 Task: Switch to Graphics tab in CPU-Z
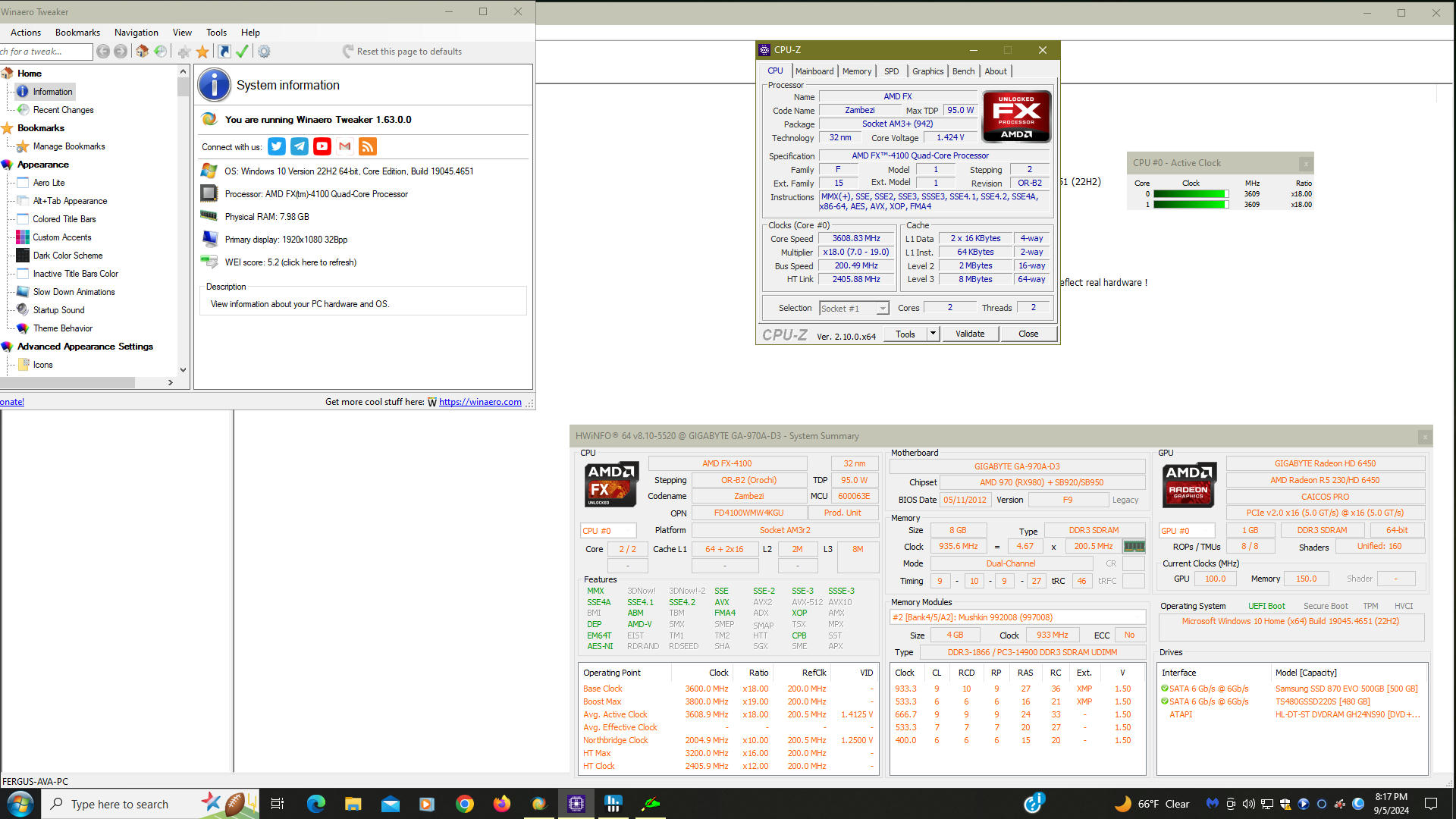pos(928,71)
